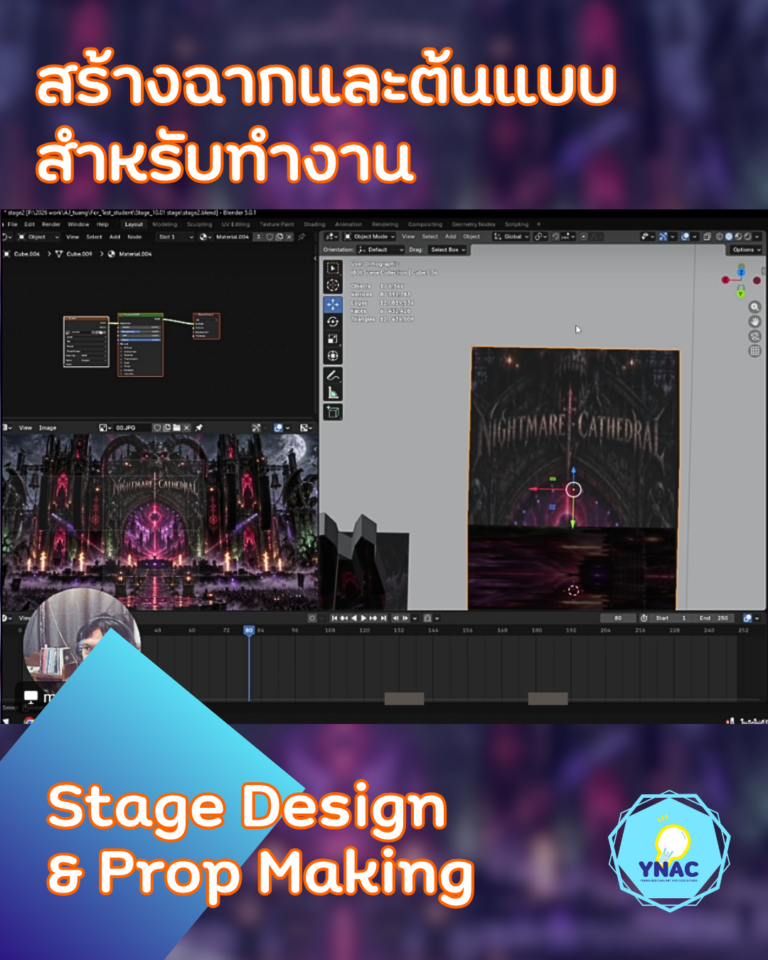The image size is (768, 960).
Task: Select the Add Cube tool
Action: click(333, 412)
